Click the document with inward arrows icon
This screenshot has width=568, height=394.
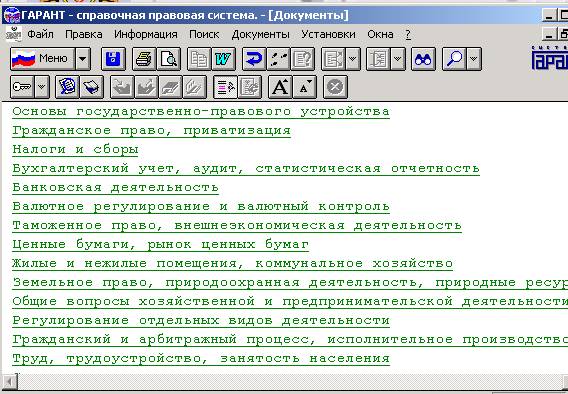coord(378,59)
